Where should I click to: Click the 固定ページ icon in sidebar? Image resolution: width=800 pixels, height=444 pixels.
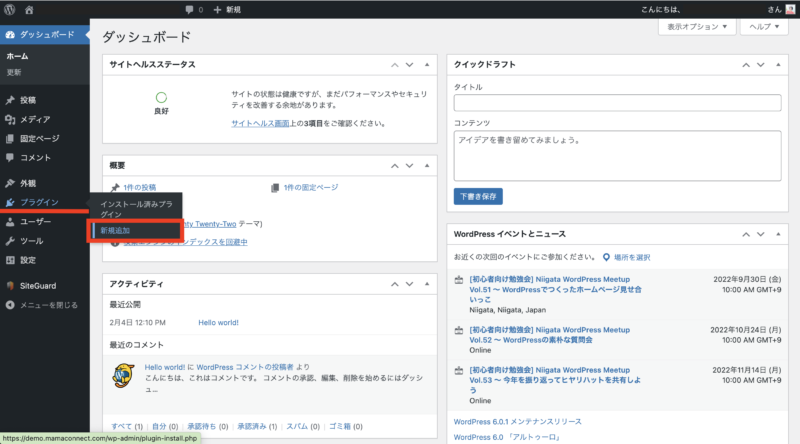10,139
